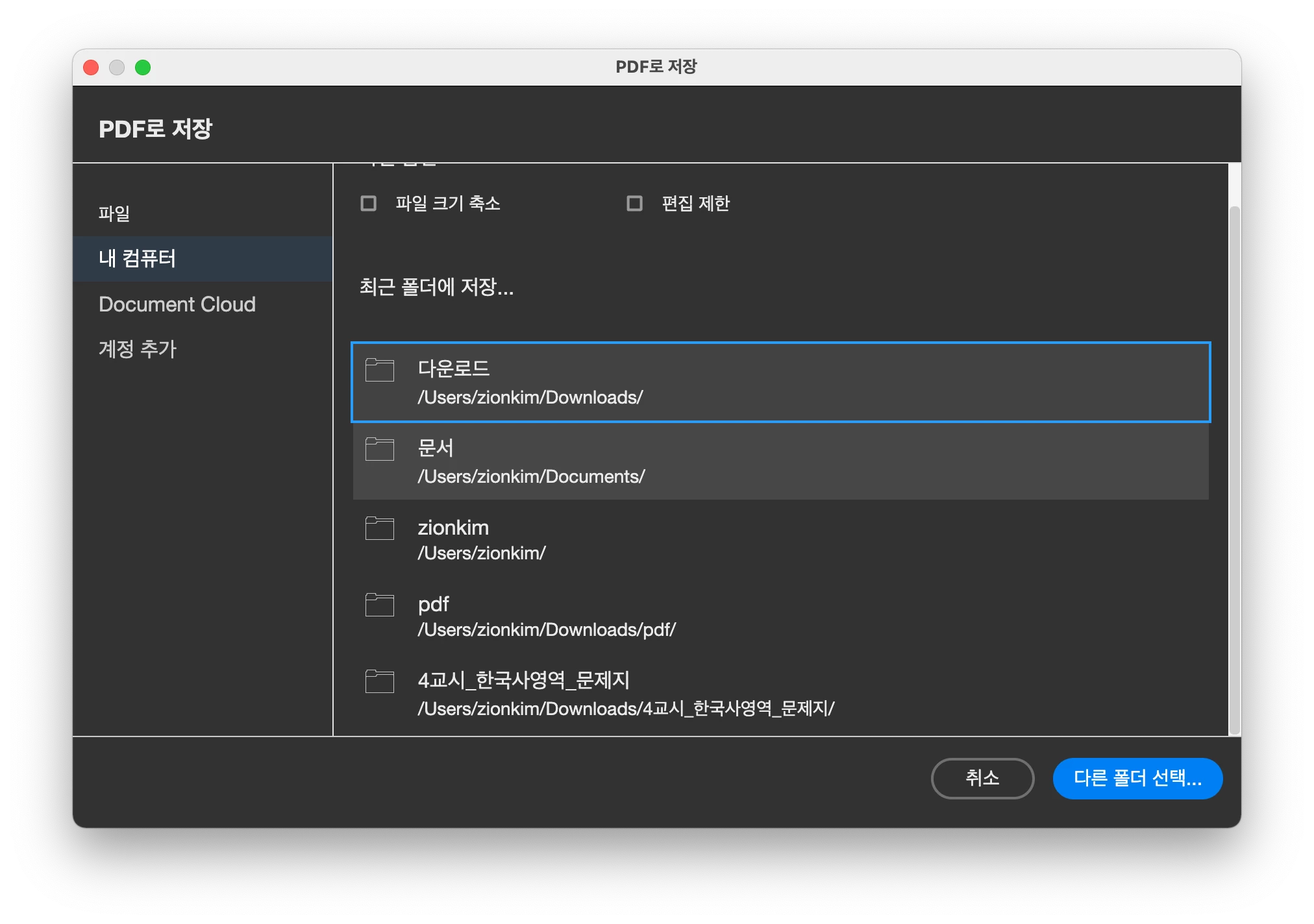Click the red close window button
Image resolution: width=1314 pixels, height=924 pixels.
pos(92,67)
